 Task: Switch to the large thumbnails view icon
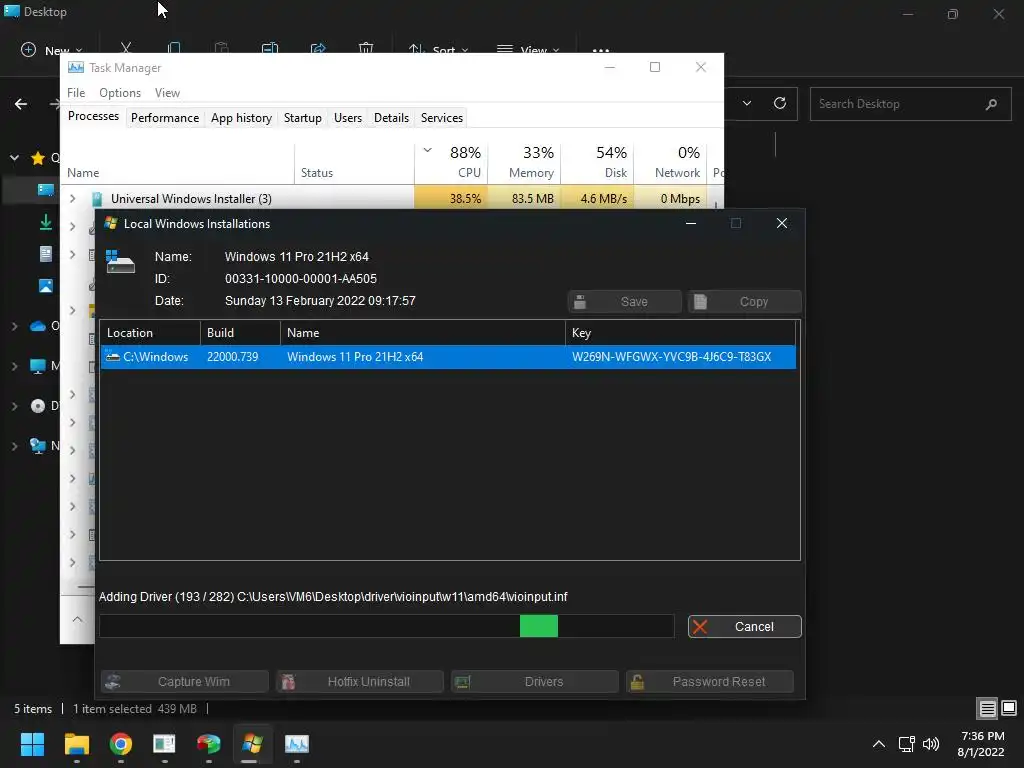[1009, 708]
